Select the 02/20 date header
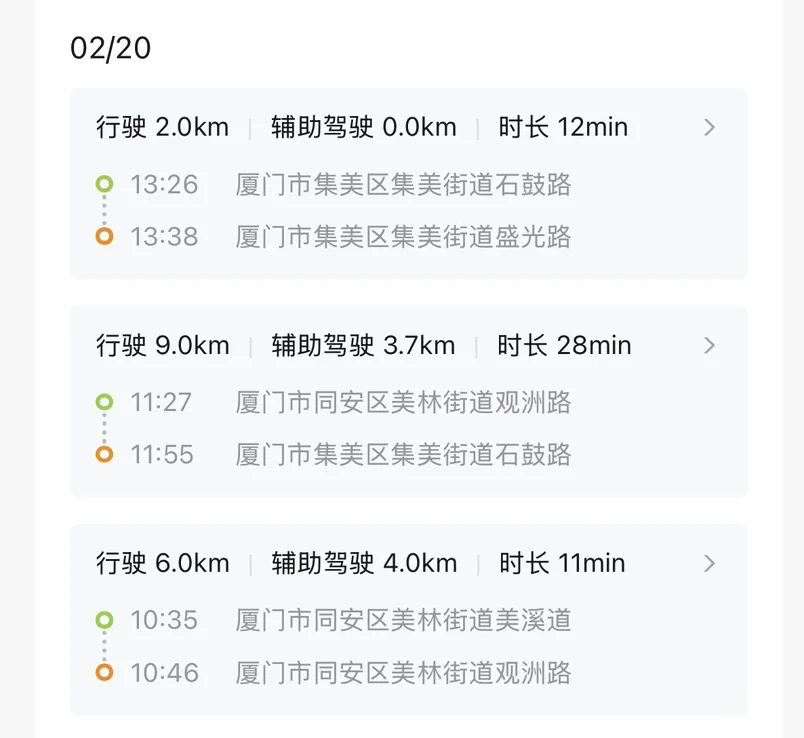 [x=111, y=48]
